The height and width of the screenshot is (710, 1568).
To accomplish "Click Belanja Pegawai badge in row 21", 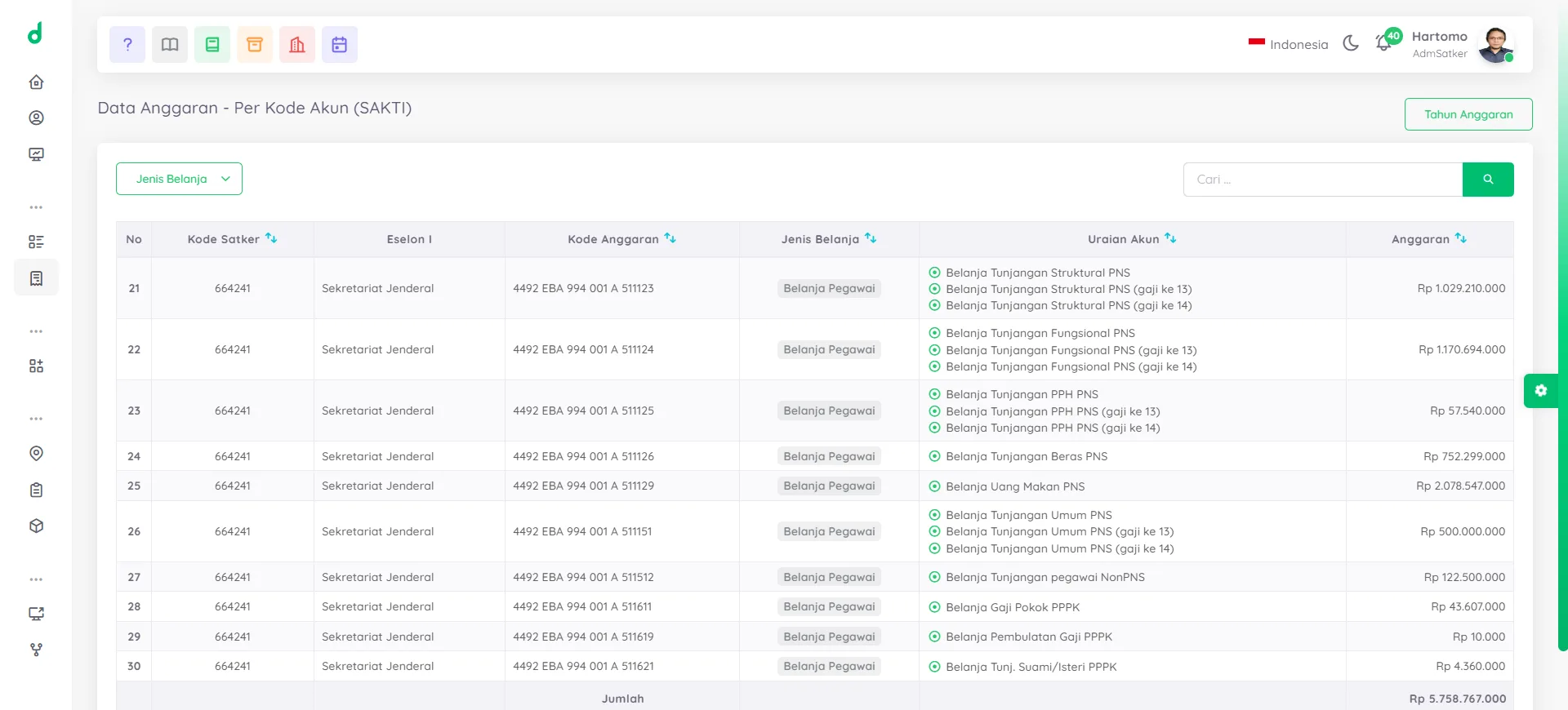I will click(x=829, y=288).
